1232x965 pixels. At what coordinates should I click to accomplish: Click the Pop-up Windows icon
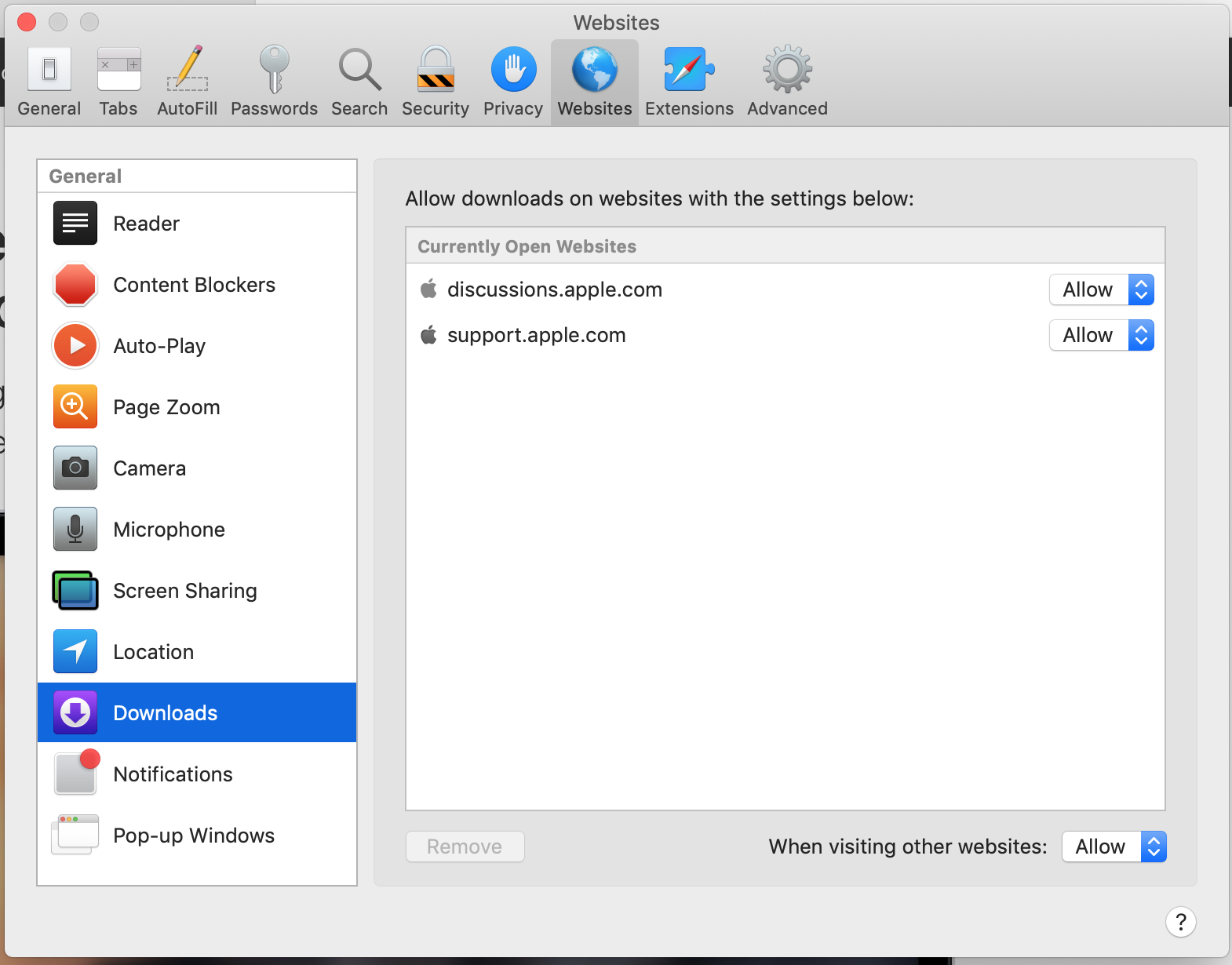point(75,834)
